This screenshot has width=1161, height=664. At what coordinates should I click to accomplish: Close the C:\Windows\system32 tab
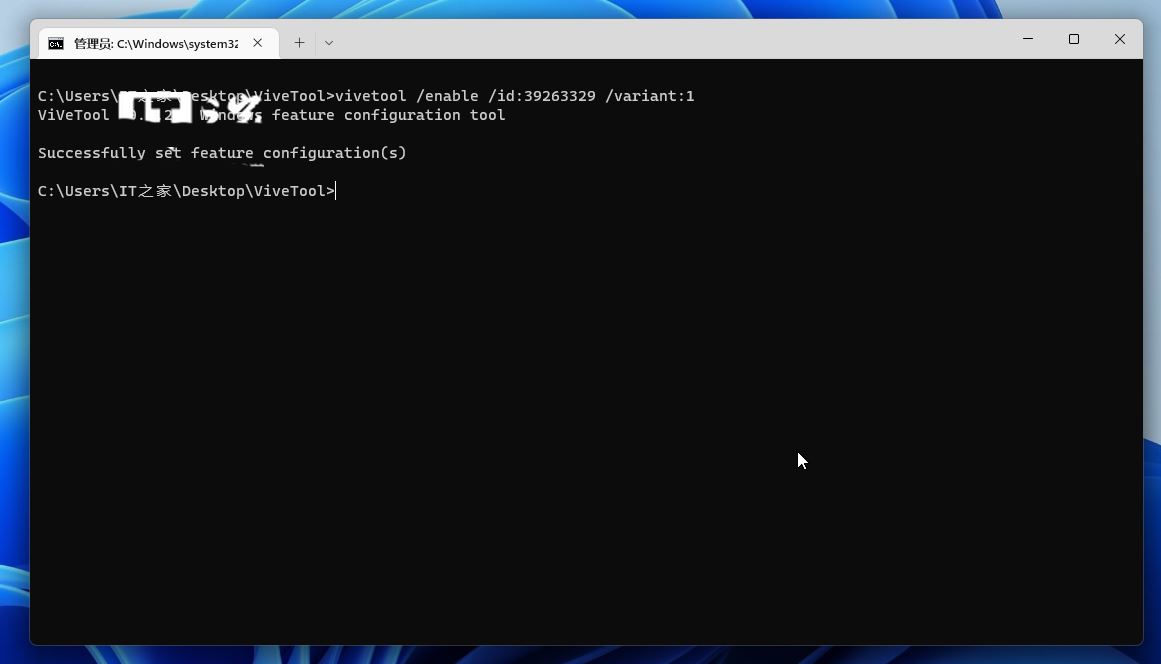pos(258,43)
